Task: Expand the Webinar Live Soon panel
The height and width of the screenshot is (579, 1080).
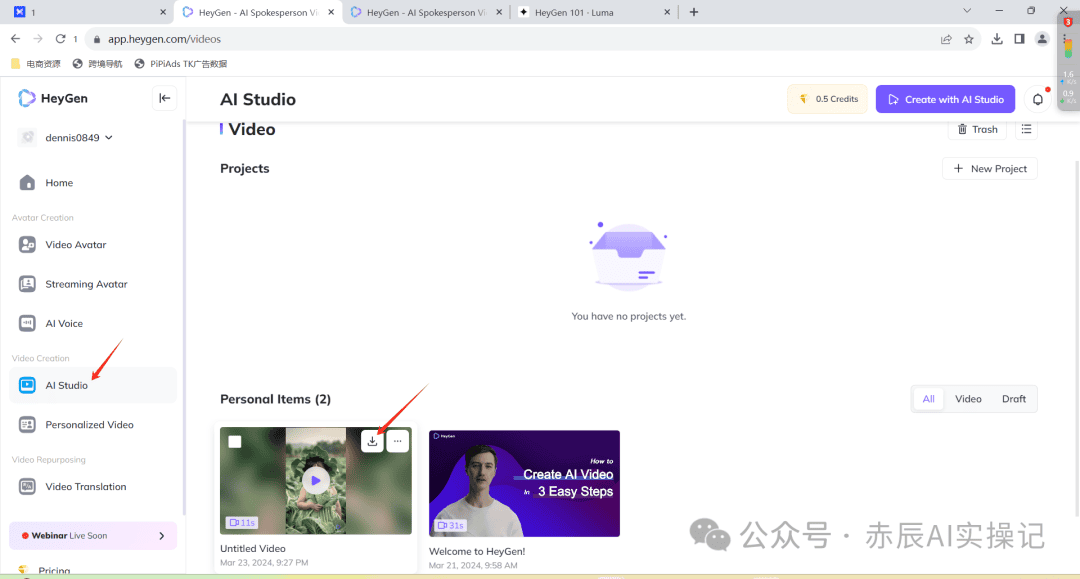Action: (x=92, y=535)
